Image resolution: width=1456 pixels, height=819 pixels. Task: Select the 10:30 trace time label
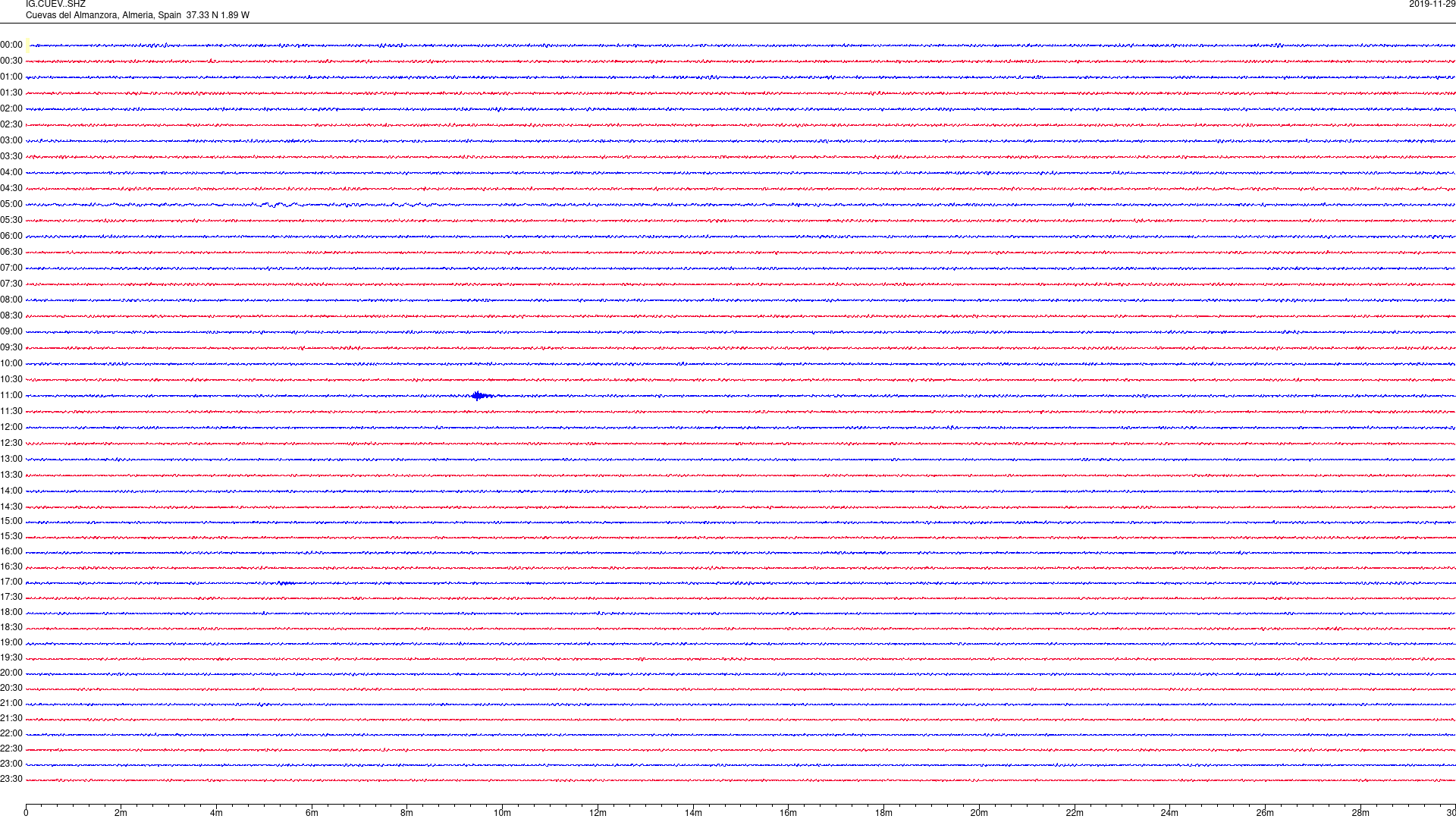11,380
